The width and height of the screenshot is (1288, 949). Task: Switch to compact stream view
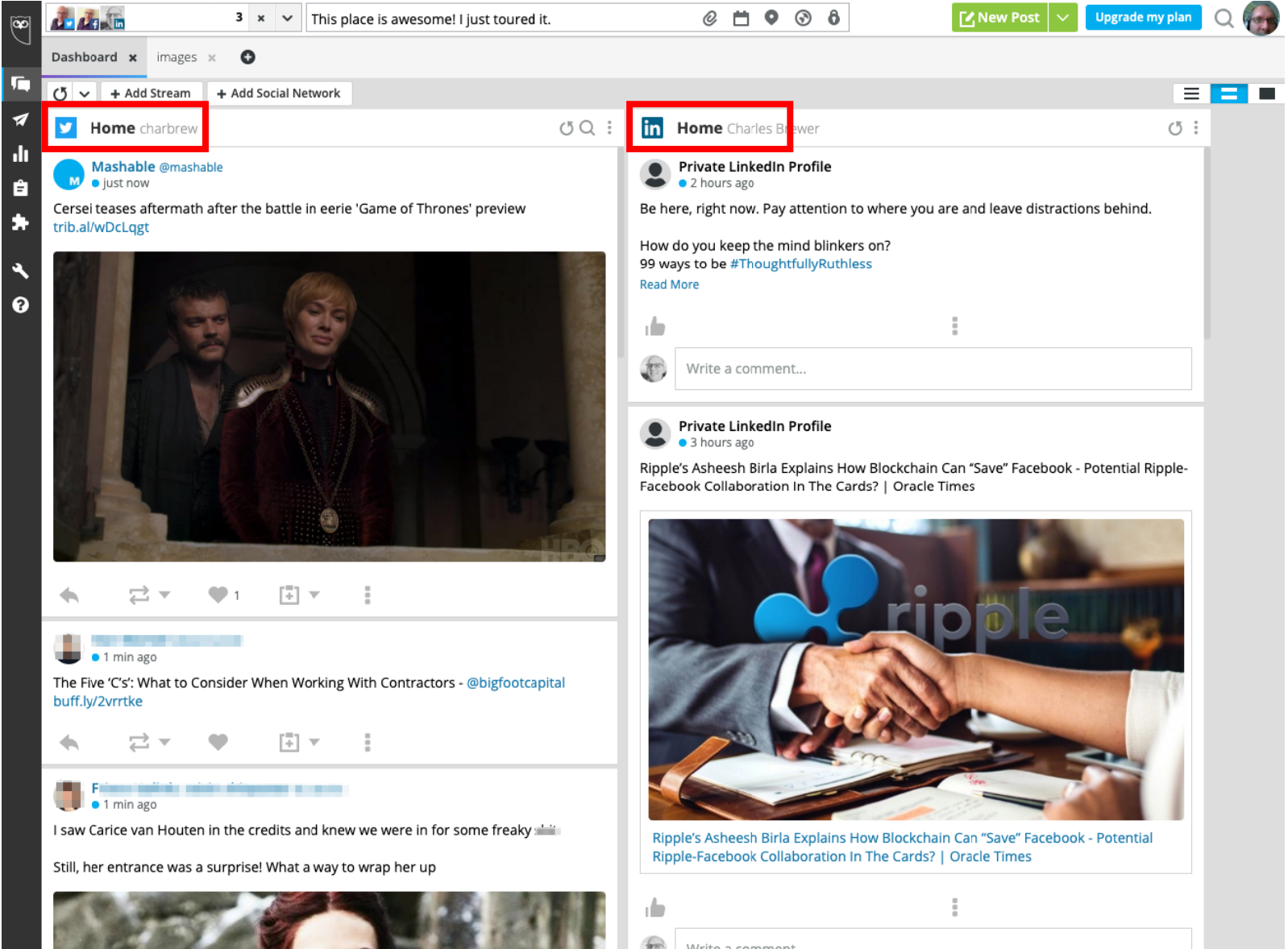[1191, 94]
